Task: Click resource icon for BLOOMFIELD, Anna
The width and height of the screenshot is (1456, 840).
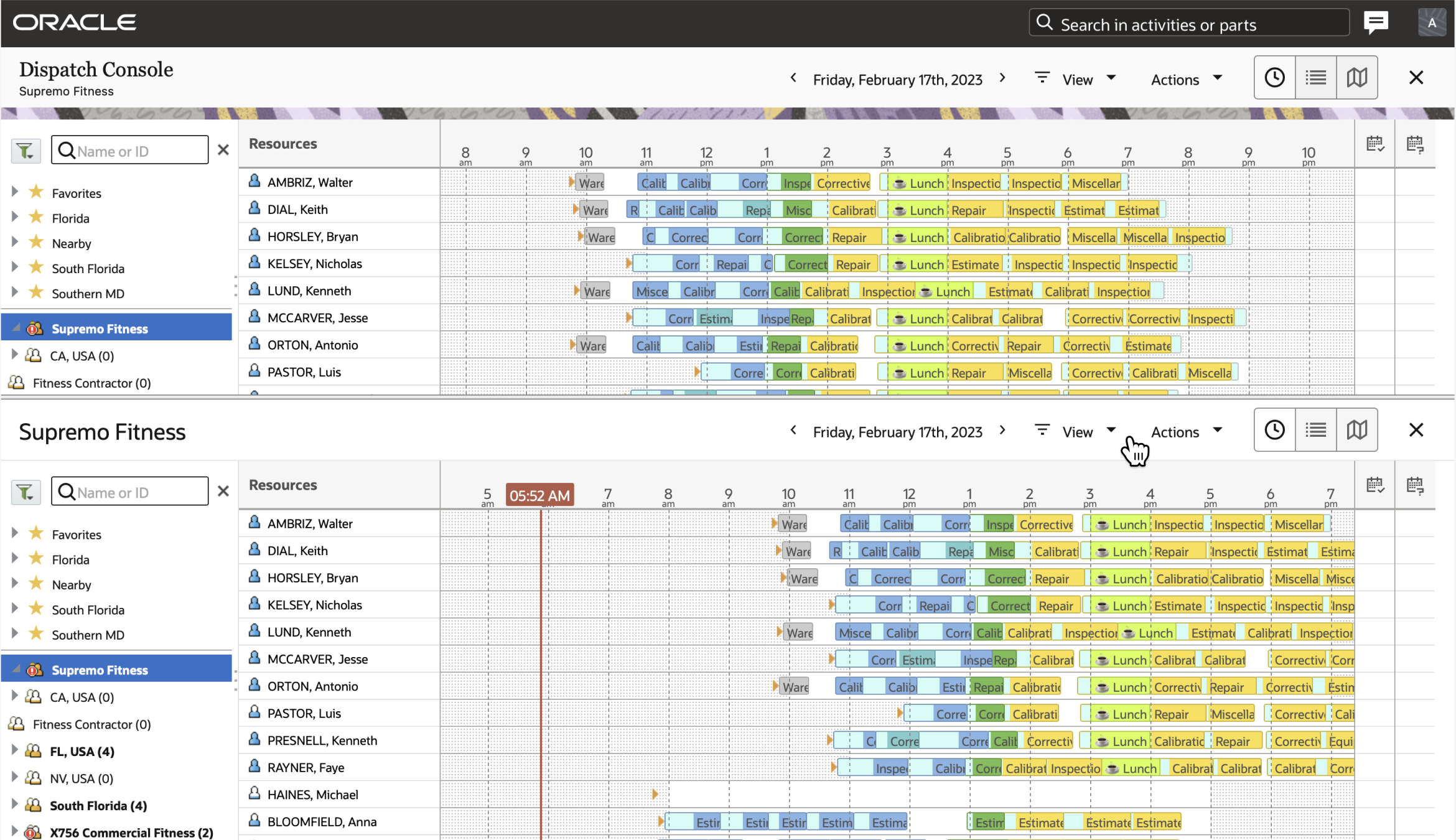Action: coord(254,820)
